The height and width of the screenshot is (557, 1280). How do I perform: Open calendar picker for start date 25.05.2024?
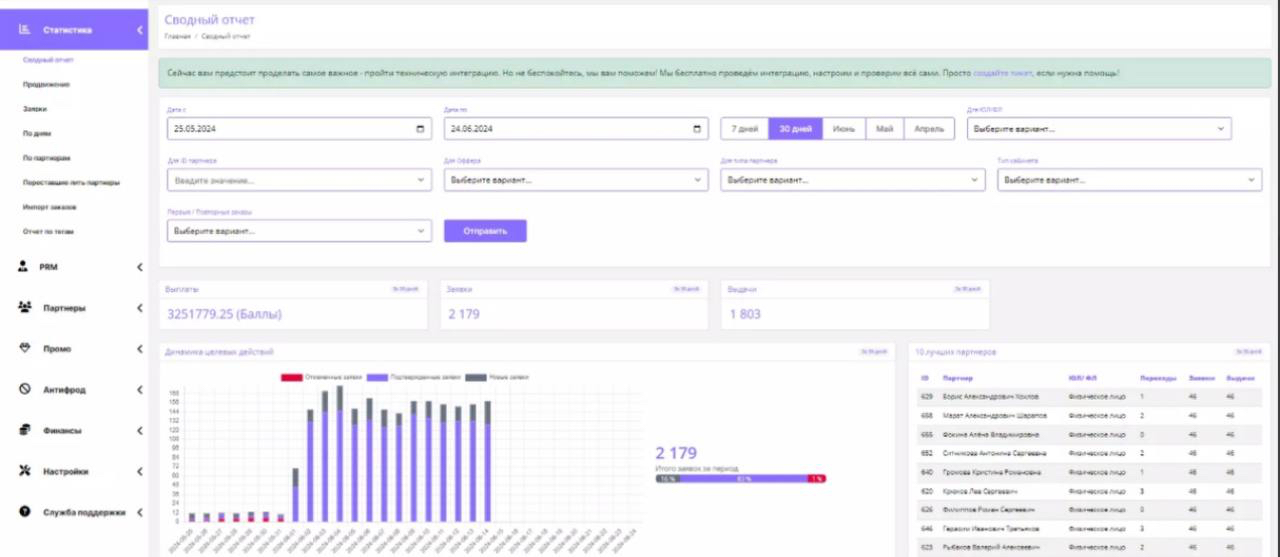coord(419,129)
